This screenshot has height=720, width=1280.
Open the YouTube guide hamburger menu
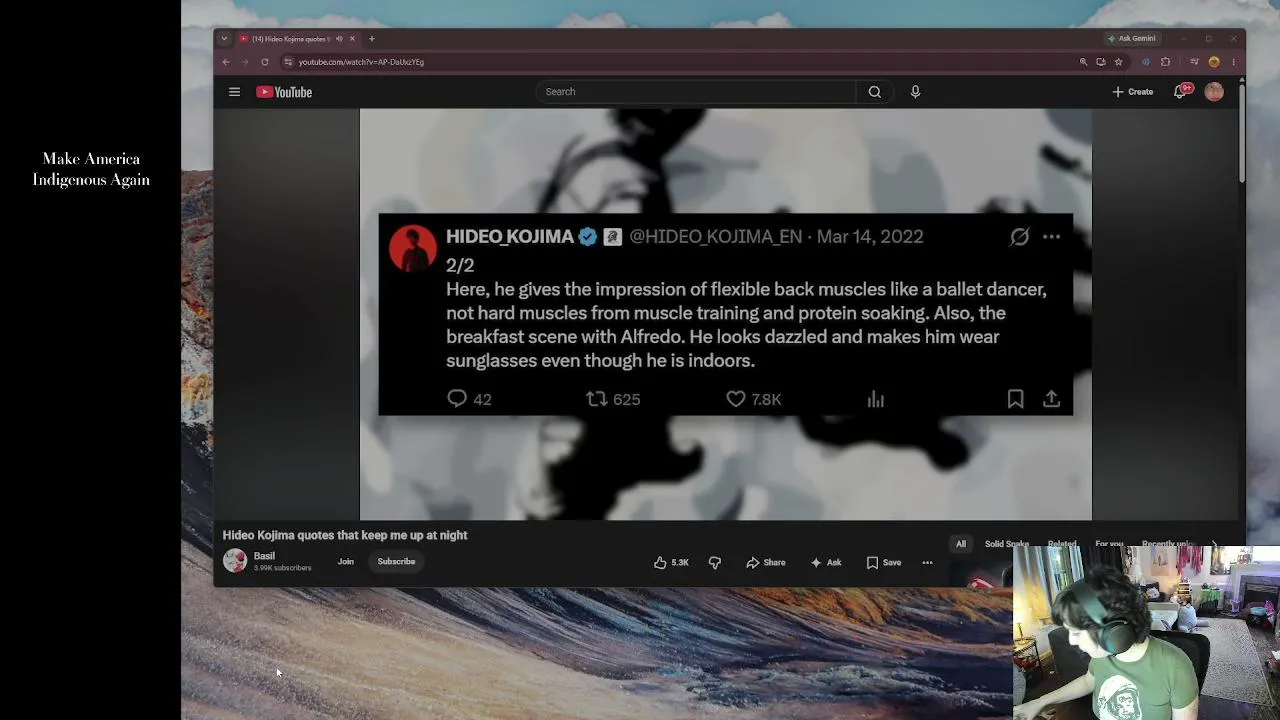click(x=234, y=92)
